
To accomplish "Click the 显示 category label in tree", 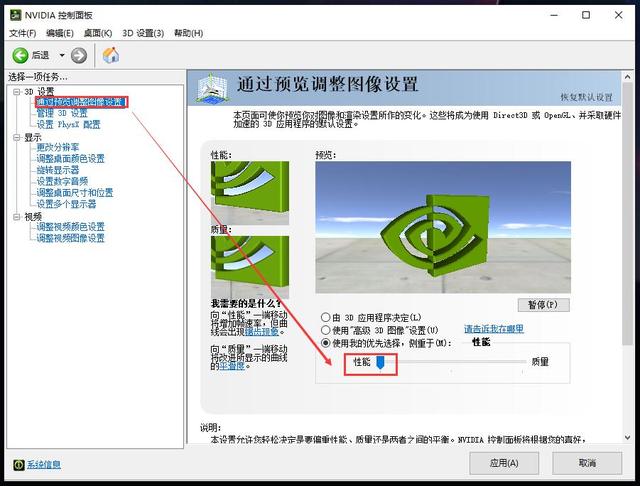I will (33, 138).
